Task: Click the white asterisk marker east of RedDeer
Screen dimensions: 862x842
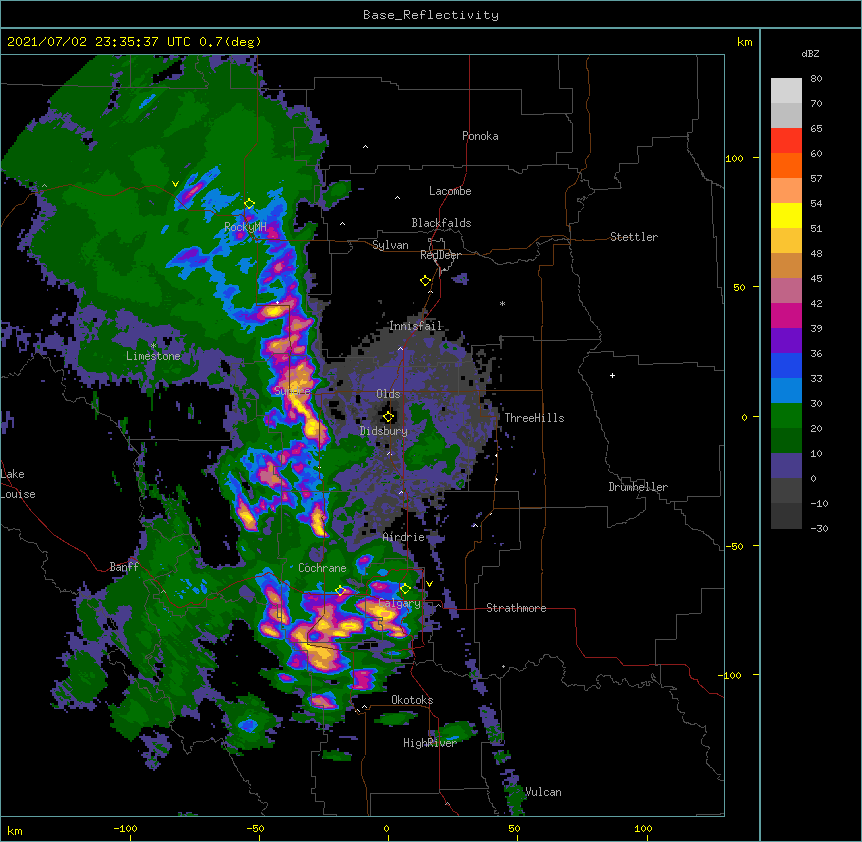Action: 502,303
